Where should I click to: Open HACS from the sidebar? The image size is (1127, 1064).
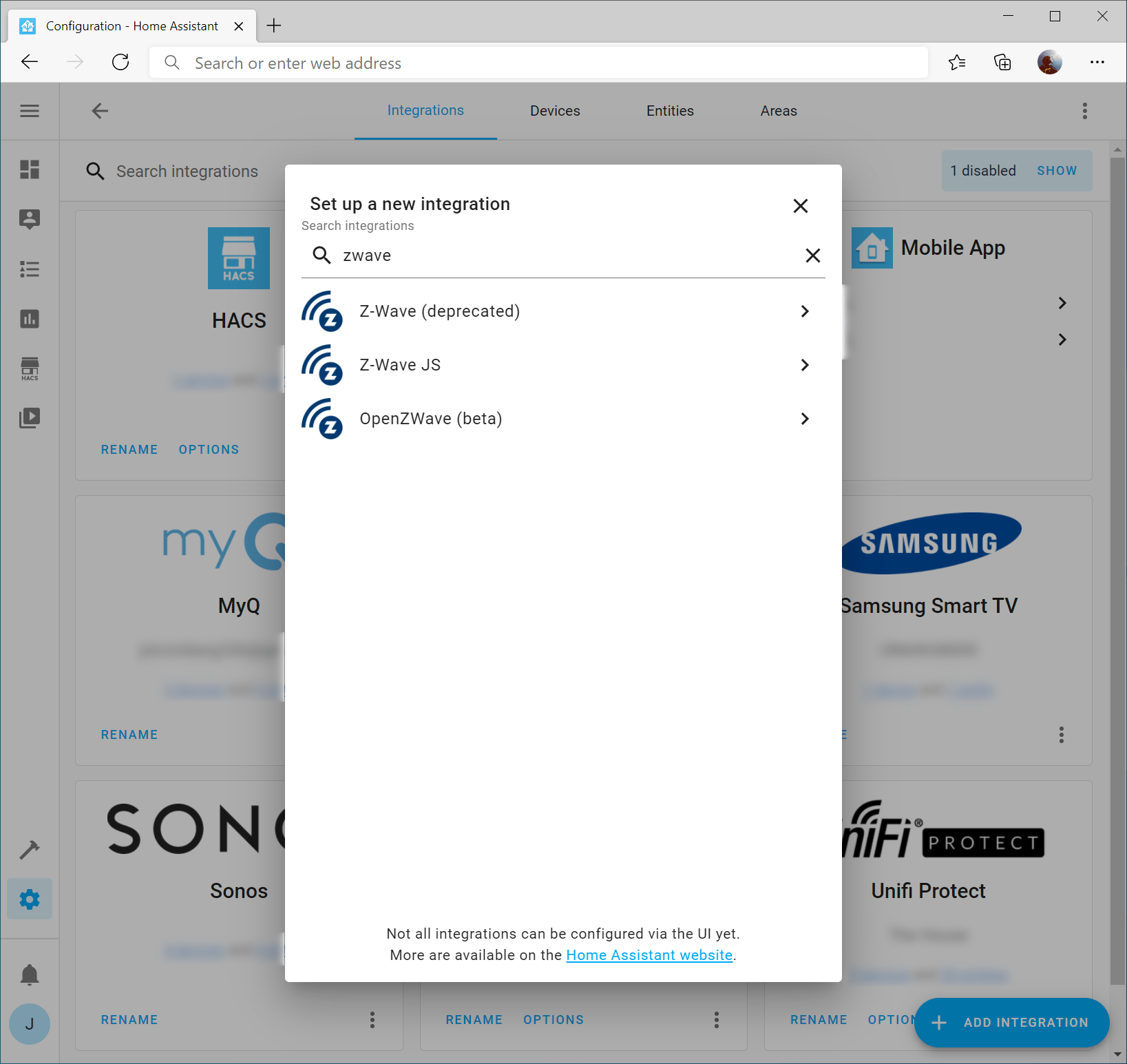pos(30,368)
